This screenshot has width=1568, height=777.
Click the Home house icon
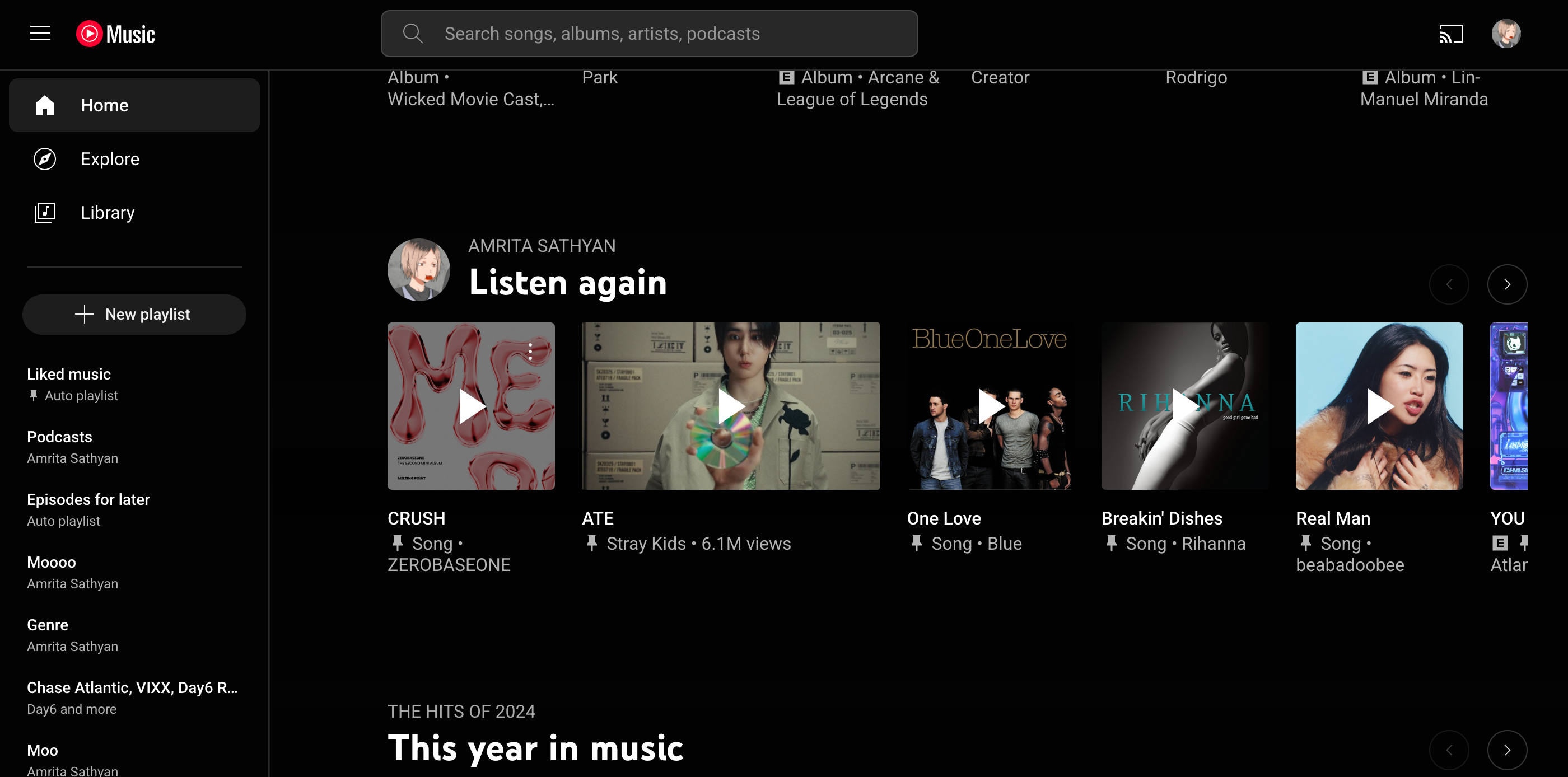pos(44,105)
